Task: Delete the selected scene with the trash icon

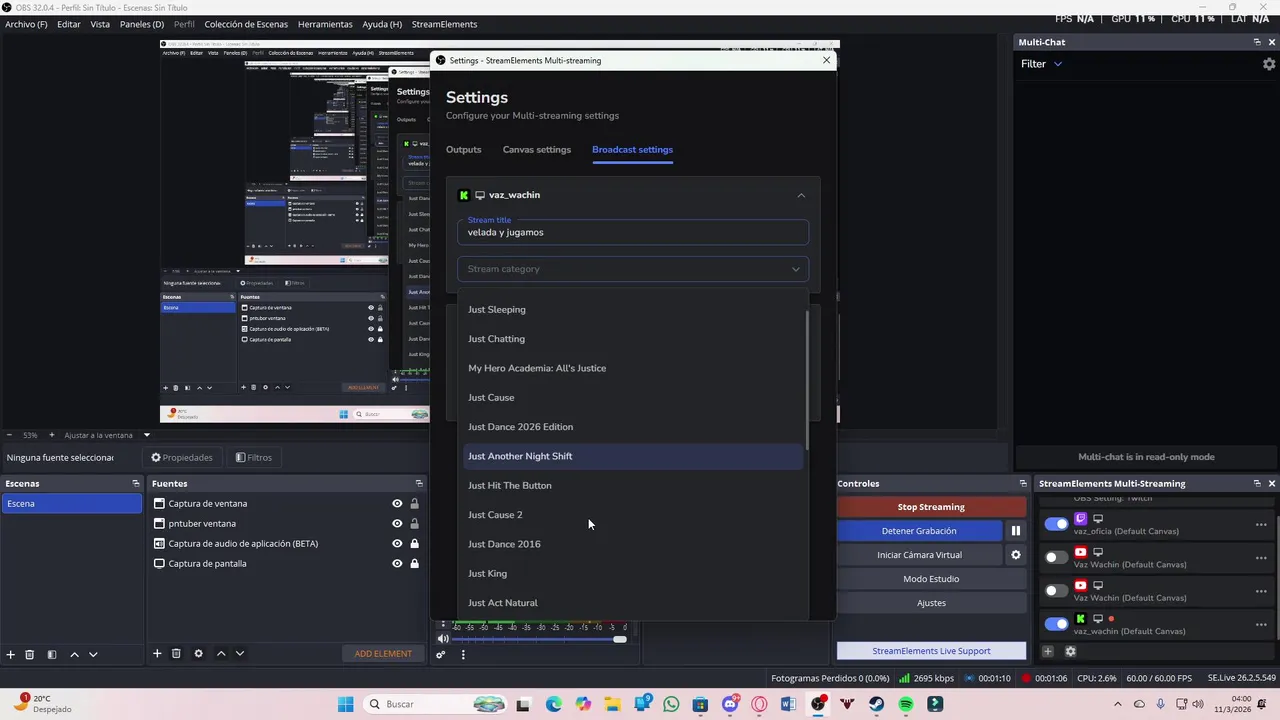Action: [29, 654]
